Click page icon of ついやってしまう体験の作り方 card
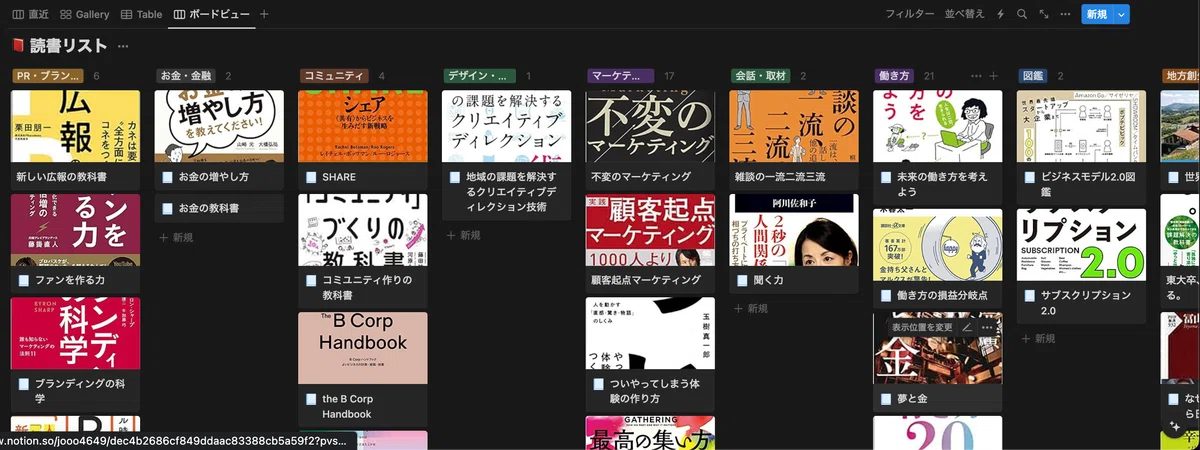 pos(599,383)
